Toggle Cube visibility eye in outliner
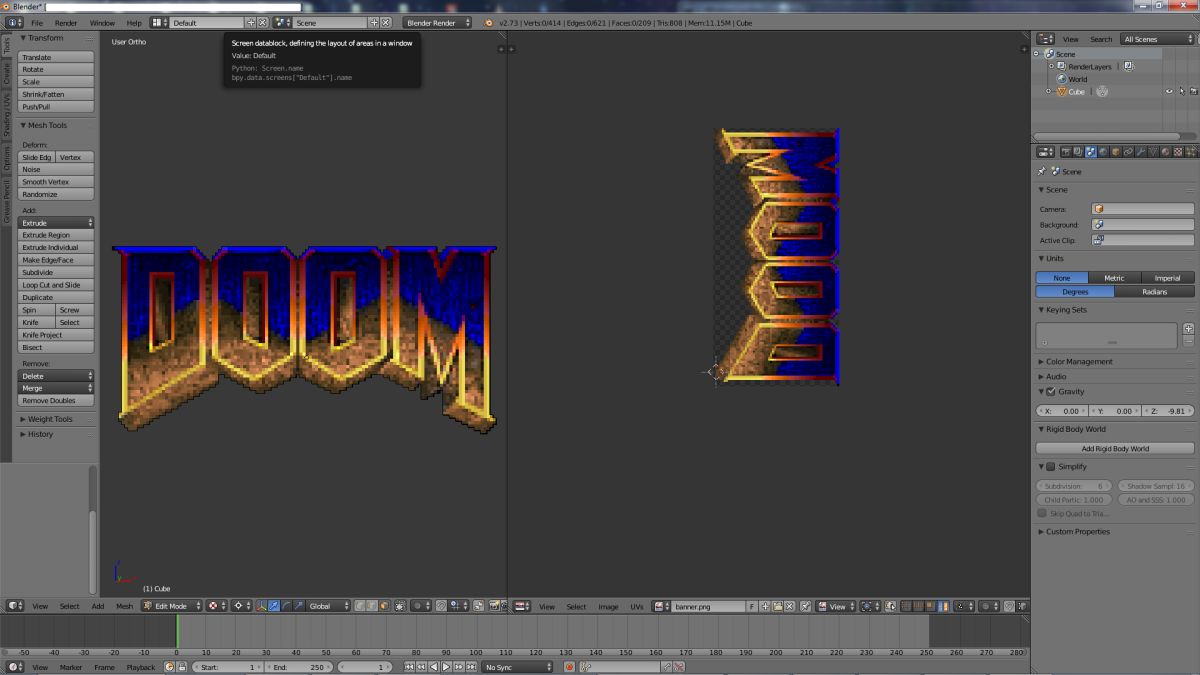The image size is (1200, 675). coord(1168,91)
